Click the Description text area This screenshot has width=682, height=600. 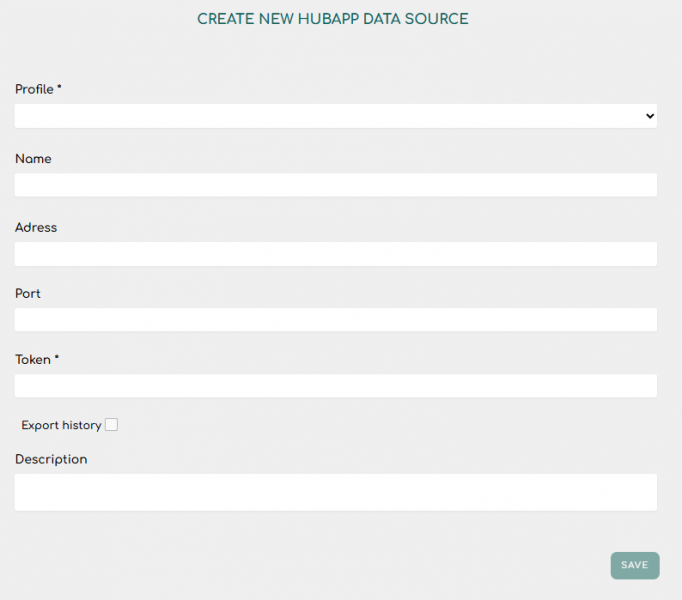click(335, 492)
